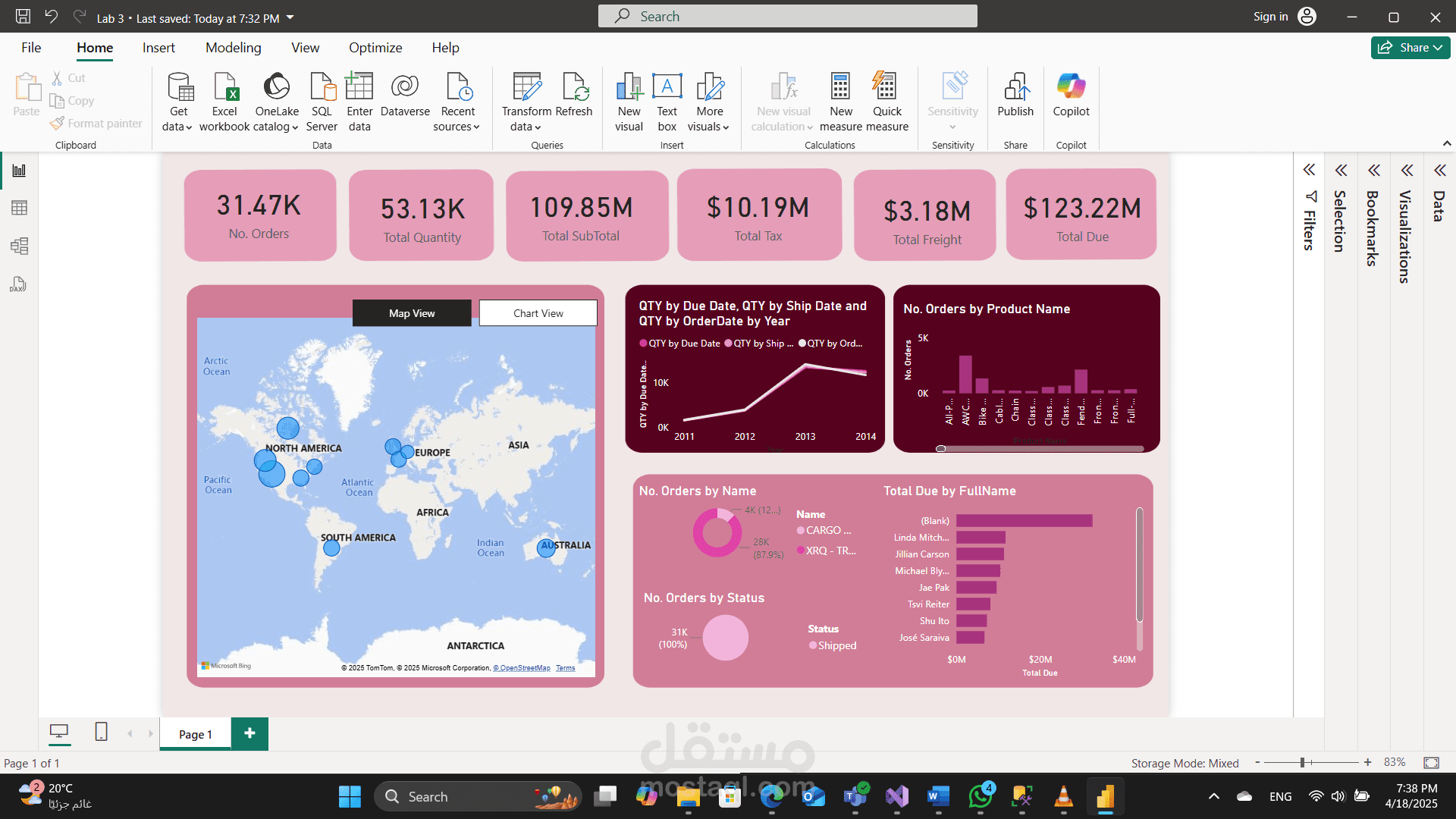Viewport: 1456px width, 819px height.
Task: Open OneLake catalog
Action: 276,102
